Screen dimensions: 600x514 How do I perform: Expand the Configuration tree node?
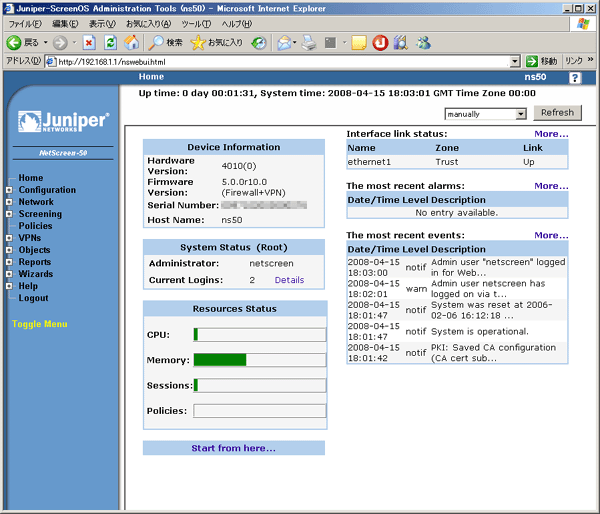(10, 190)
